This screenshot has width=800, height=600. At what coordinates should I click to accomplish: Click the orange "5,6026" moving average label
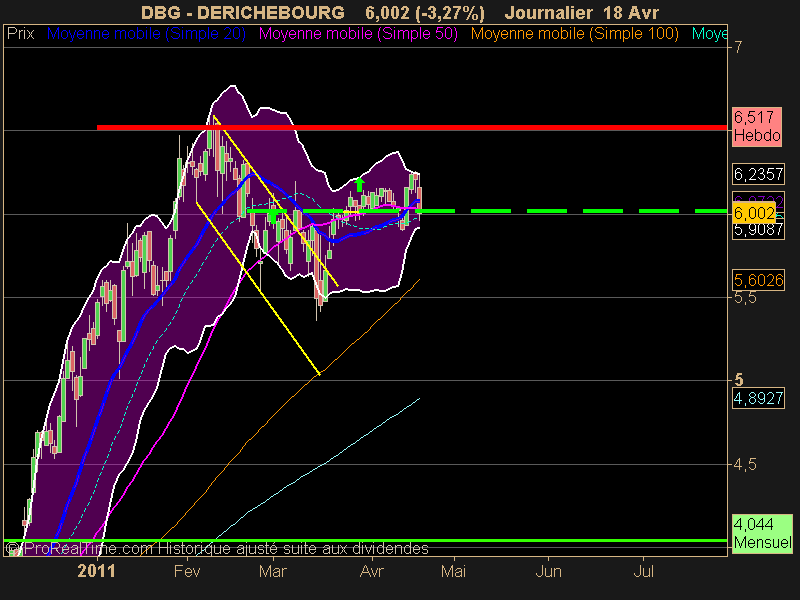(758, 280)
